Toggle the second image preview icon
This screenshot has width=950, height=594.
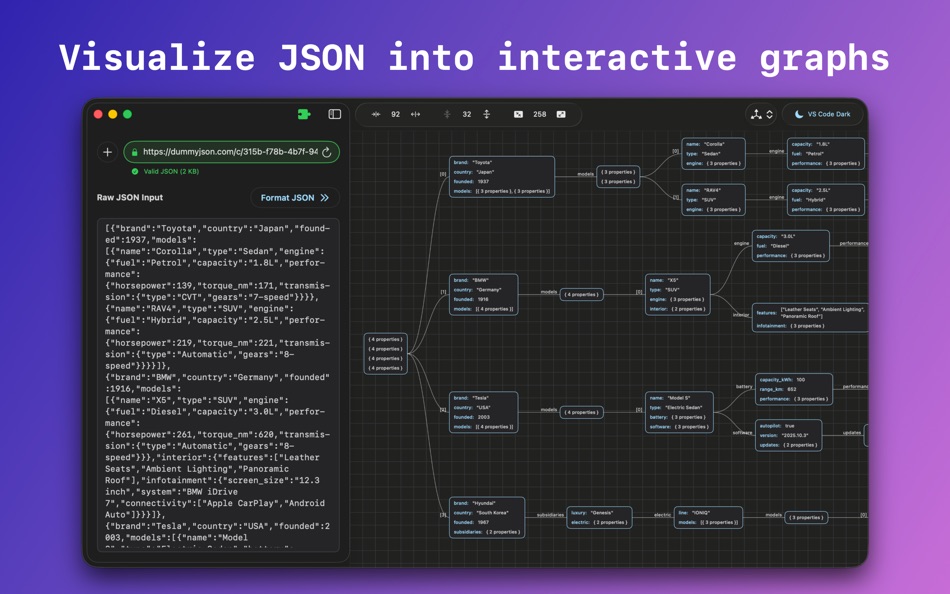[x=560, y=114]
